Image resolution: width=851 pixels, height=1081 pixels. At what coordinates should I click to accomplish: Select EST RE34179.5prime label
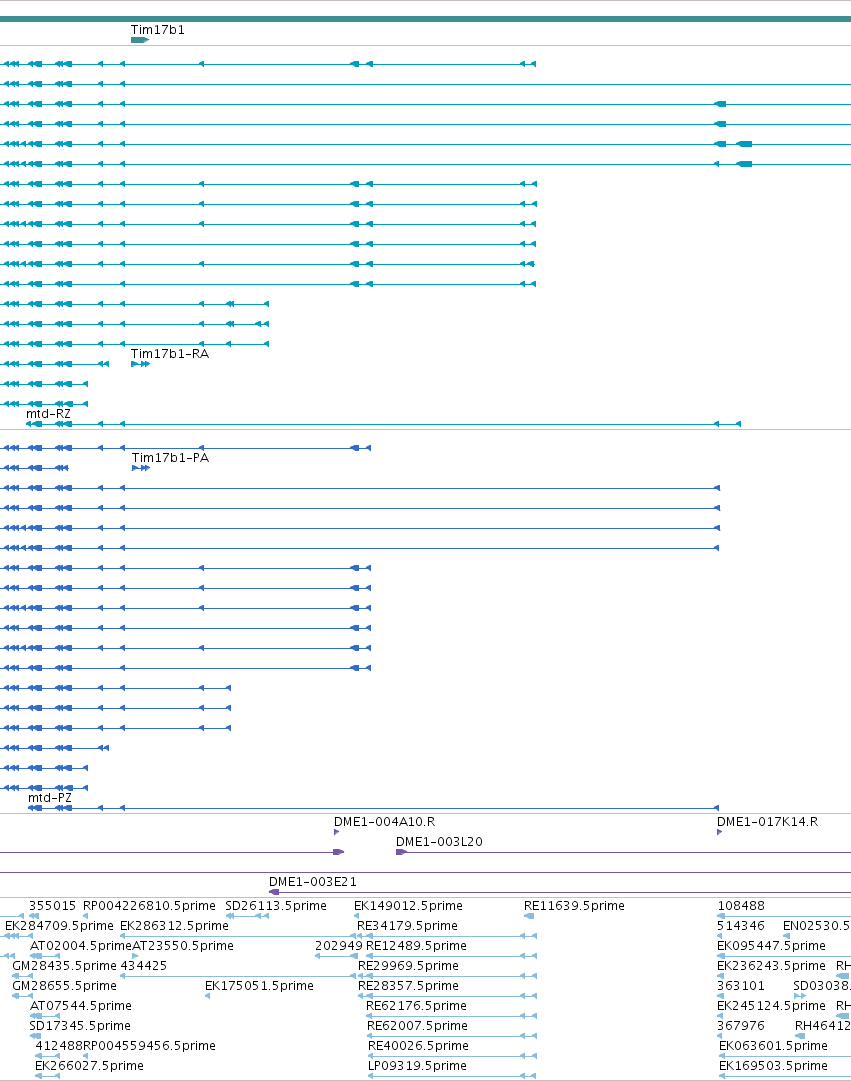[x=408, y=926]
